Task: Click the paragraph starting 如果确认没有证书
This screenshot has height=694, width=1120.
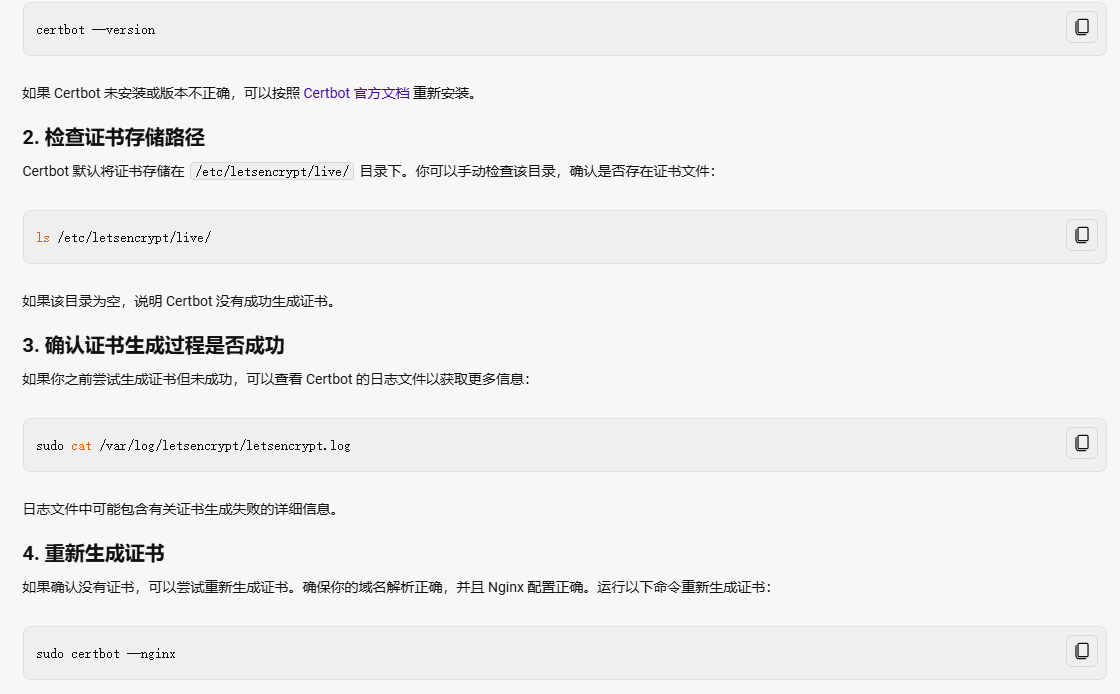Action: coord(395,587)
